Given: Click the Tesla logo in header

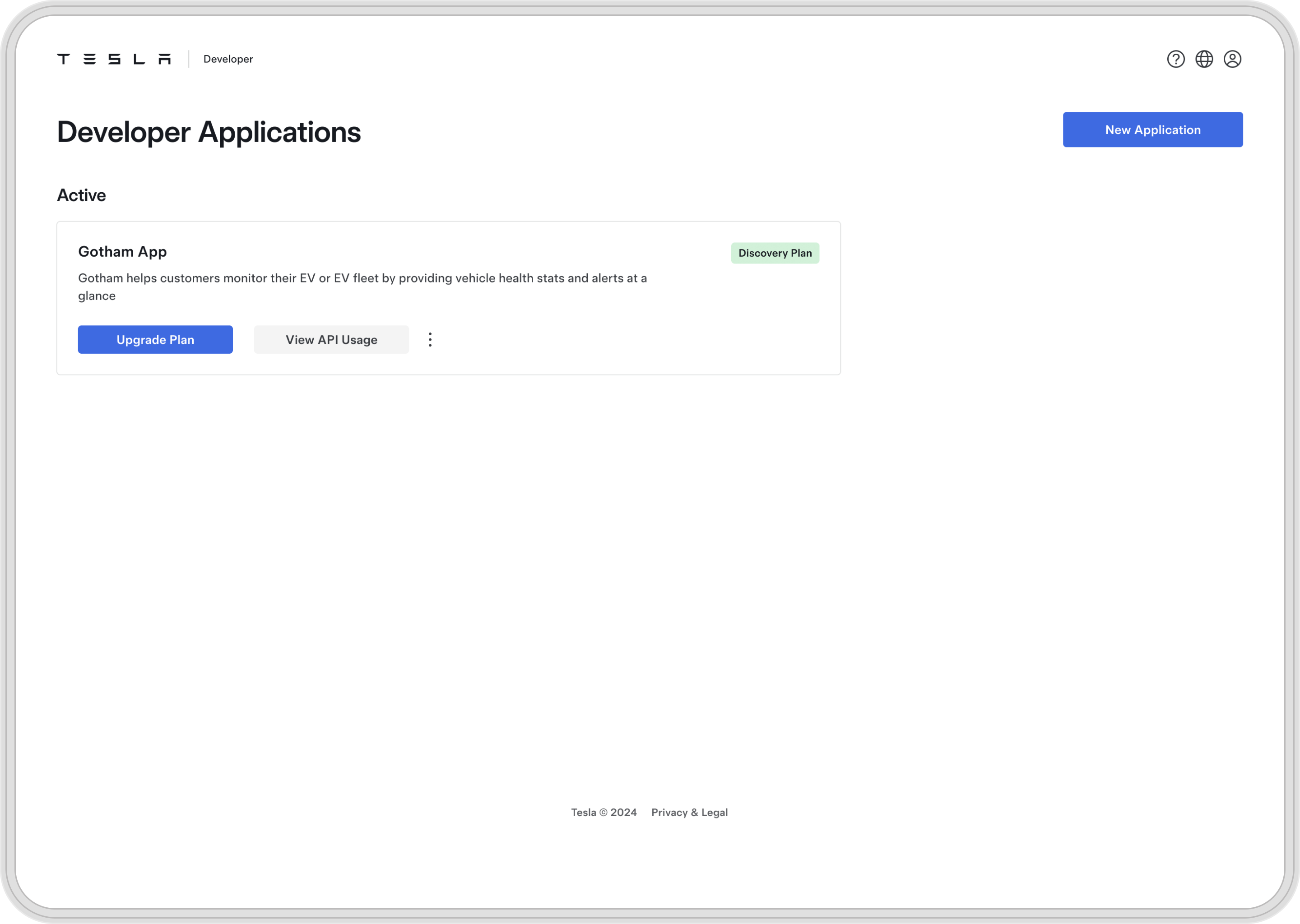Looking at the screenshot, I should (114, 59).
